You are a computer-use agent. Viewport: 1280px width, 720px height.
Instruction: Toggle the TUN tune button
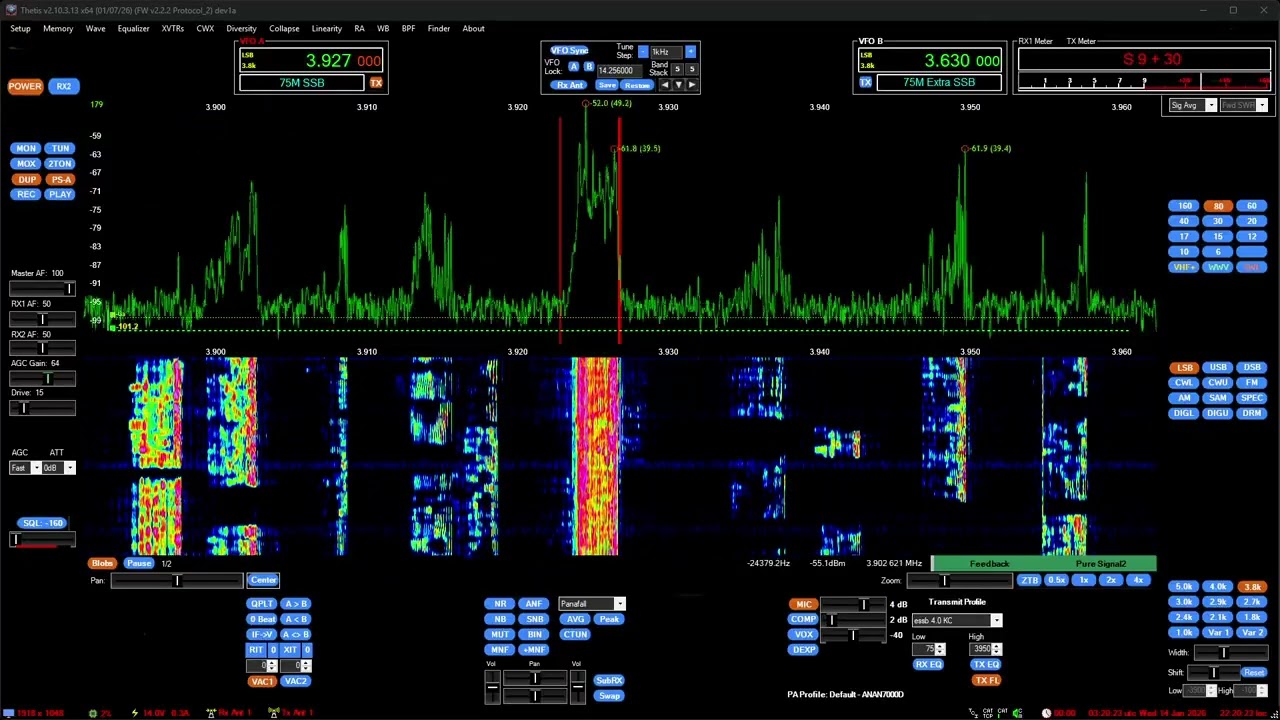(60, 149)
